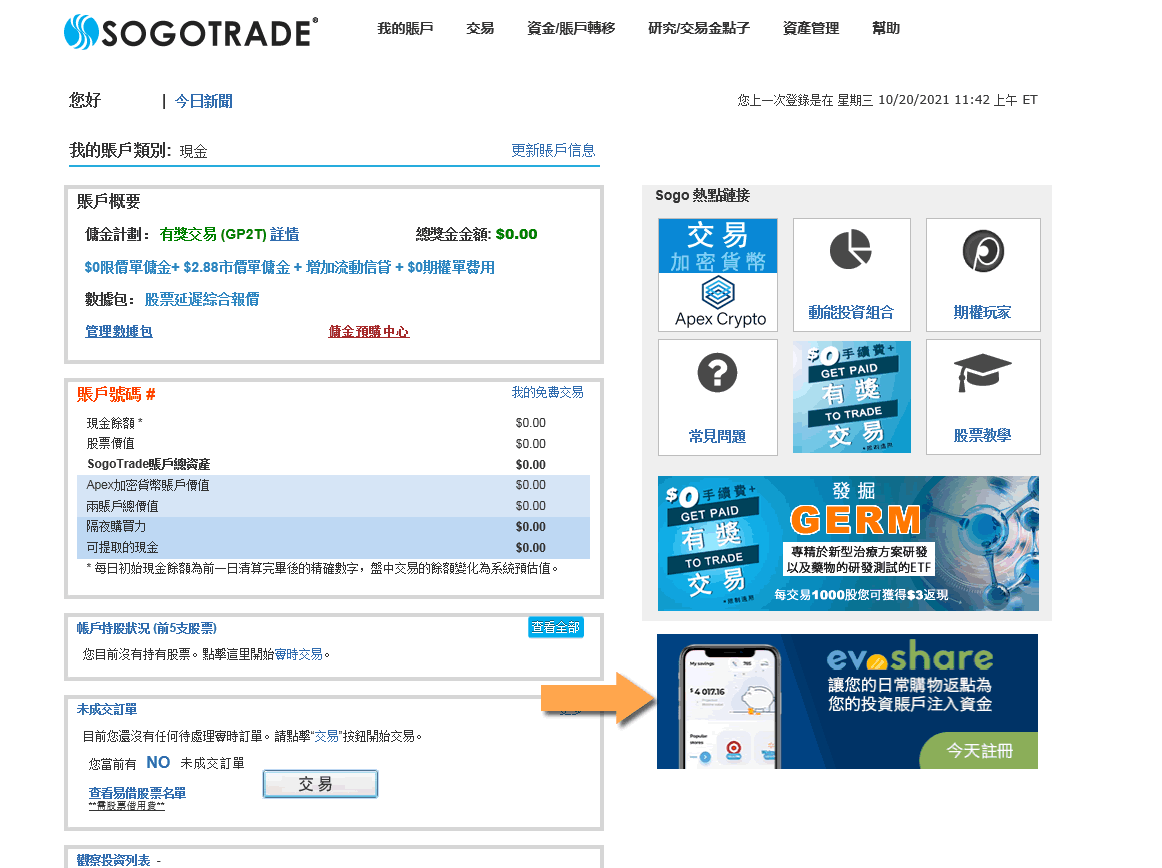Viewport: 1162px width, 868px height.
Task: Open the GERM ETF promotional banner
Action: 848,543
